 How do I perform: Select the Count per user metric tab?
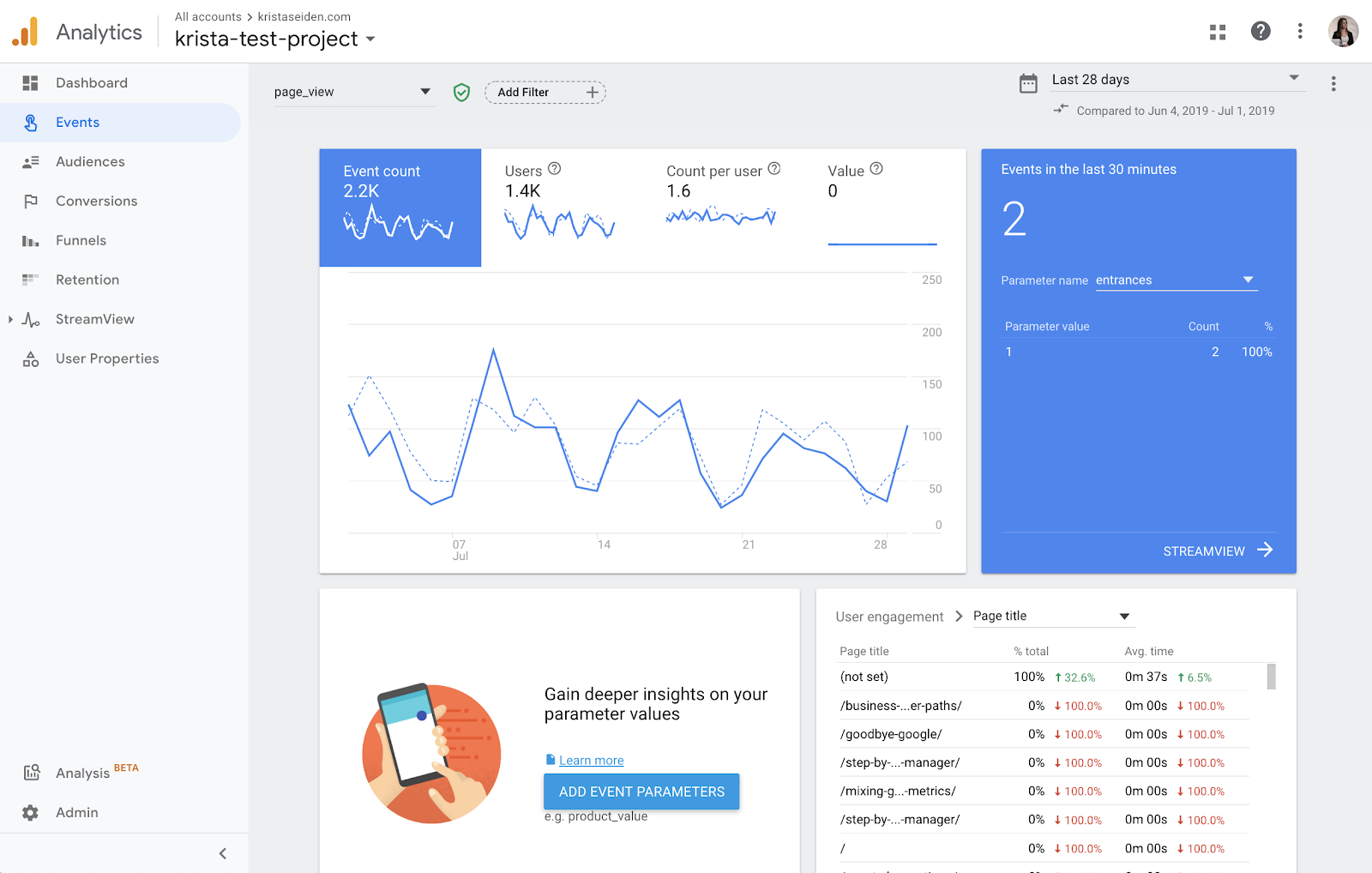(x=724, y=208)
